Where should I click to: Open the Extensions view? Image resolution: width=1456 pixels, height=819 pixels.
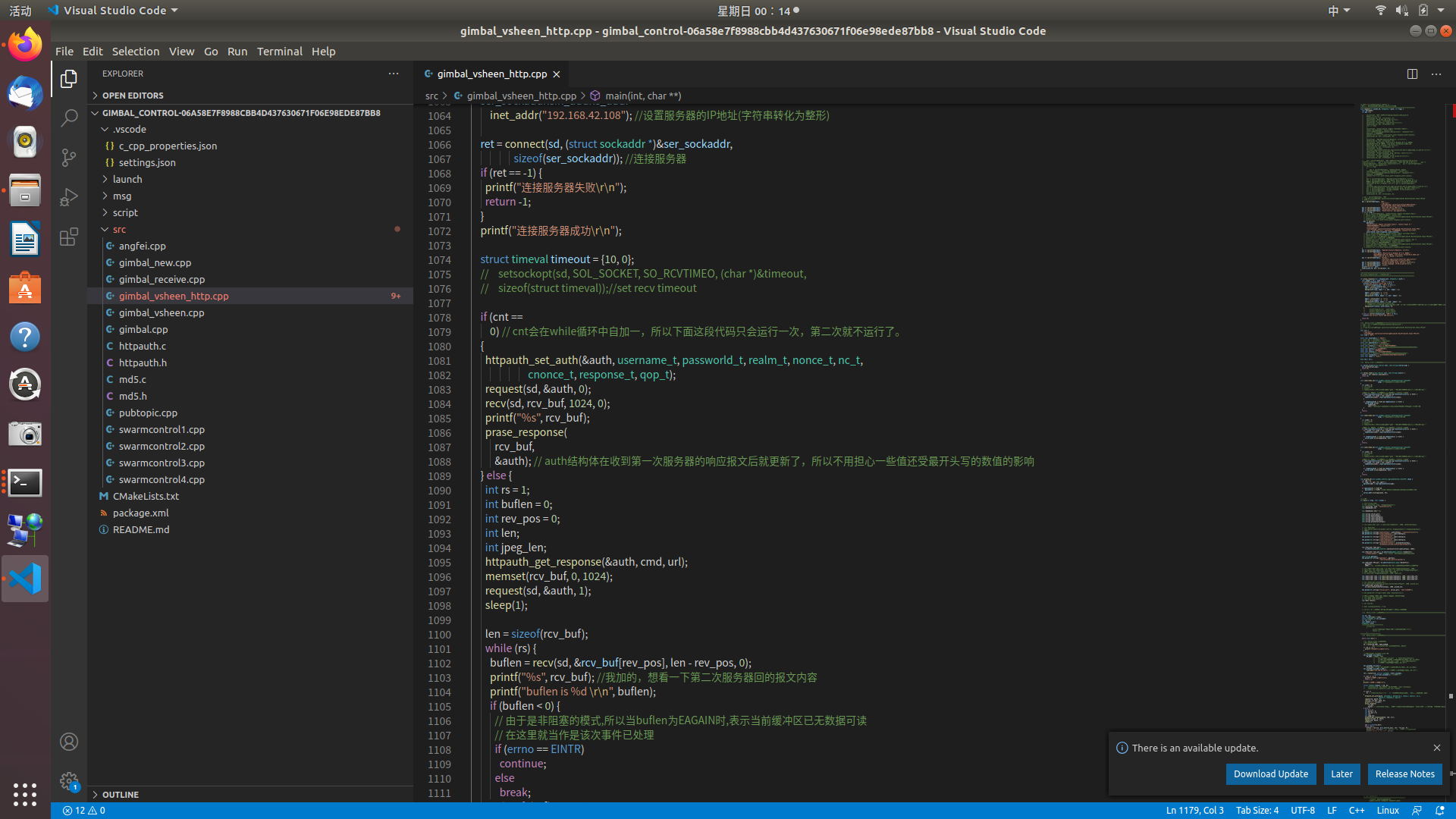(69, 236)
